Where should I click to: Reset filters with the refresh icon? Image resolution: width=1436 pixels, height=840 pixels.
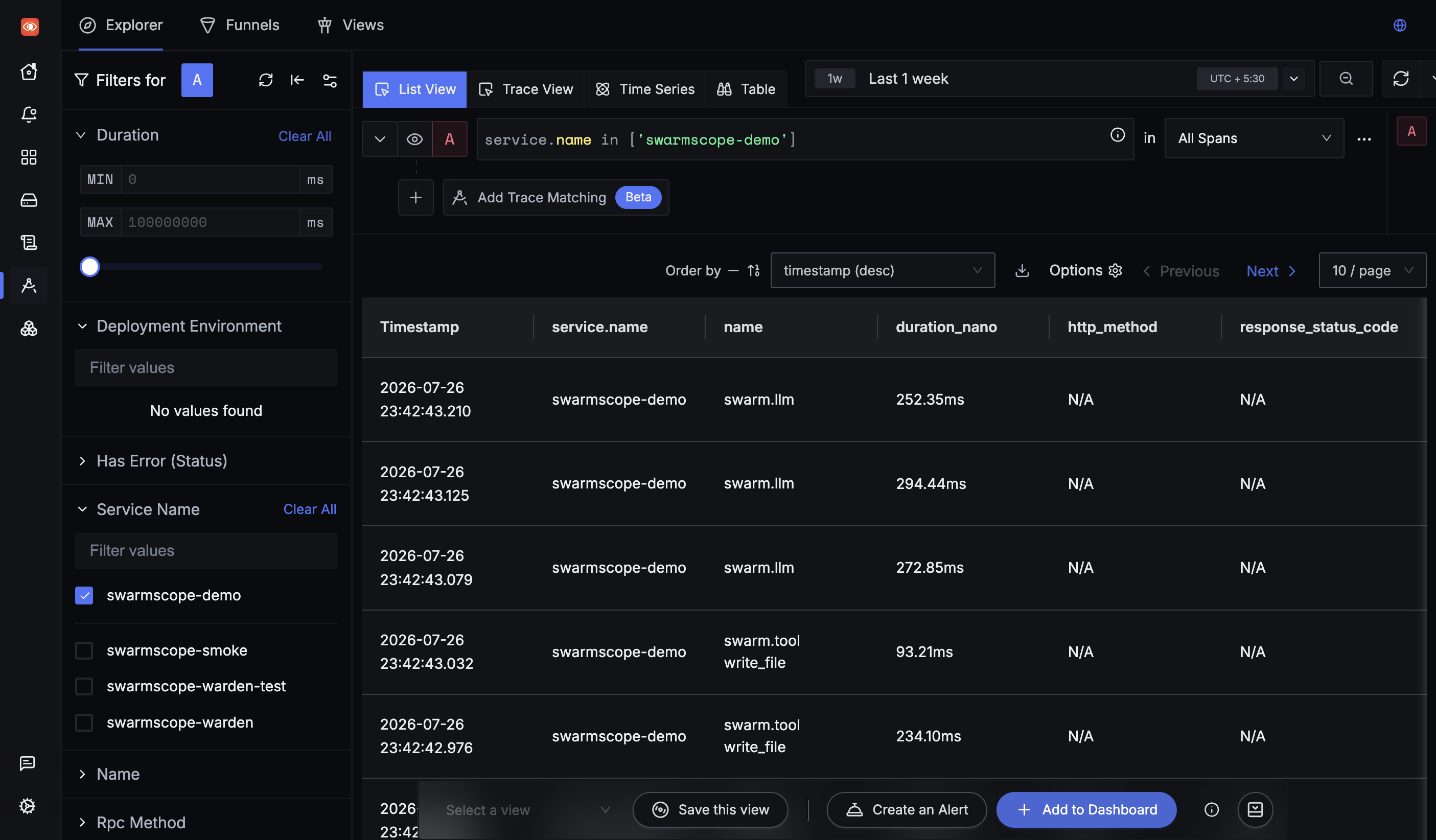(x=266, y=80)
